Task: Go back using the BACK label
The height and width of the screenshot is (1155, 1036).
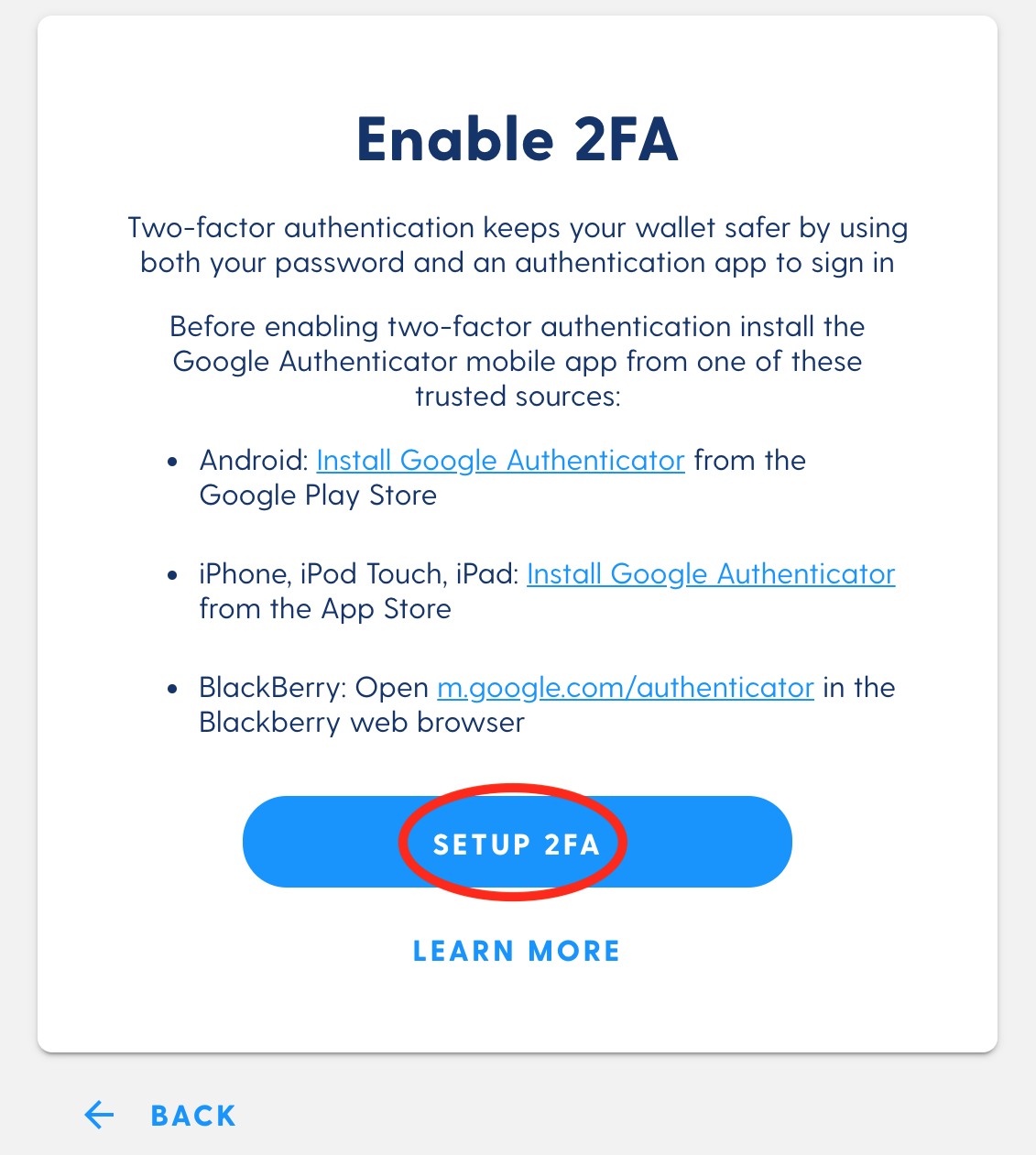Action: coord(193,1116)
